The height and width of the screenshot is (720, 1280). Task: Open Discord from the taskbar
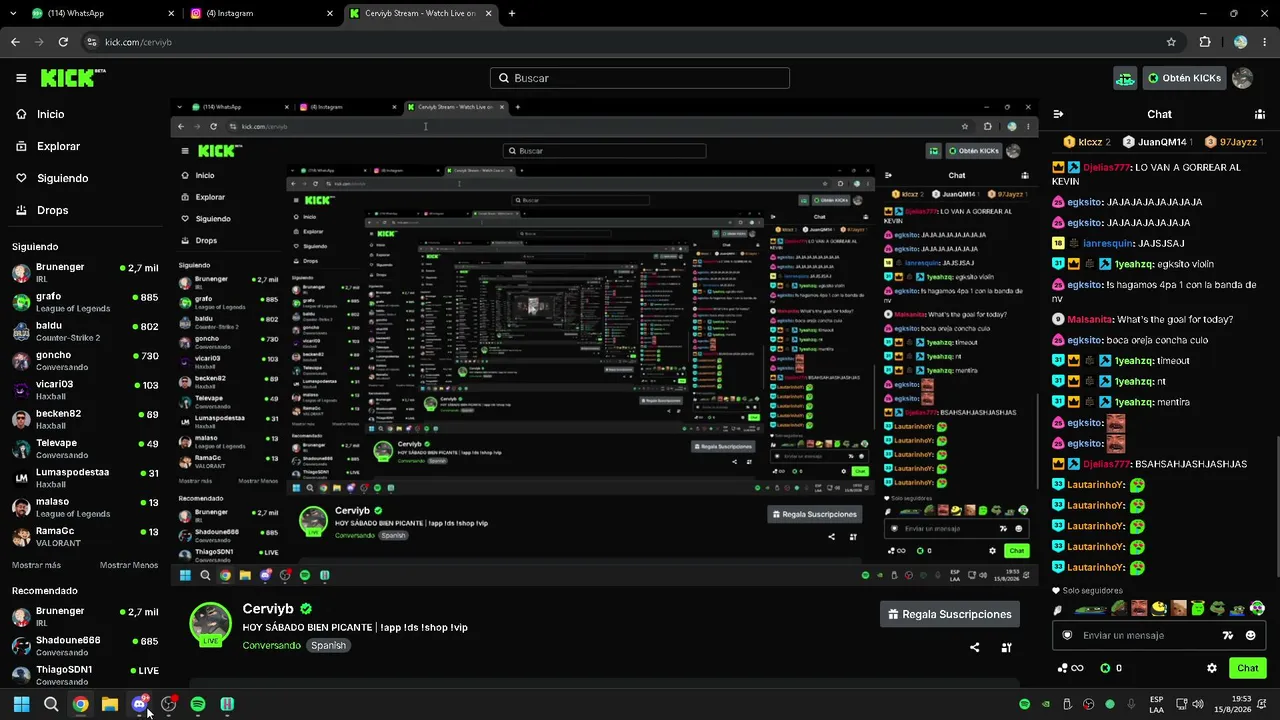pyautogui.click(x=140, y=704)
